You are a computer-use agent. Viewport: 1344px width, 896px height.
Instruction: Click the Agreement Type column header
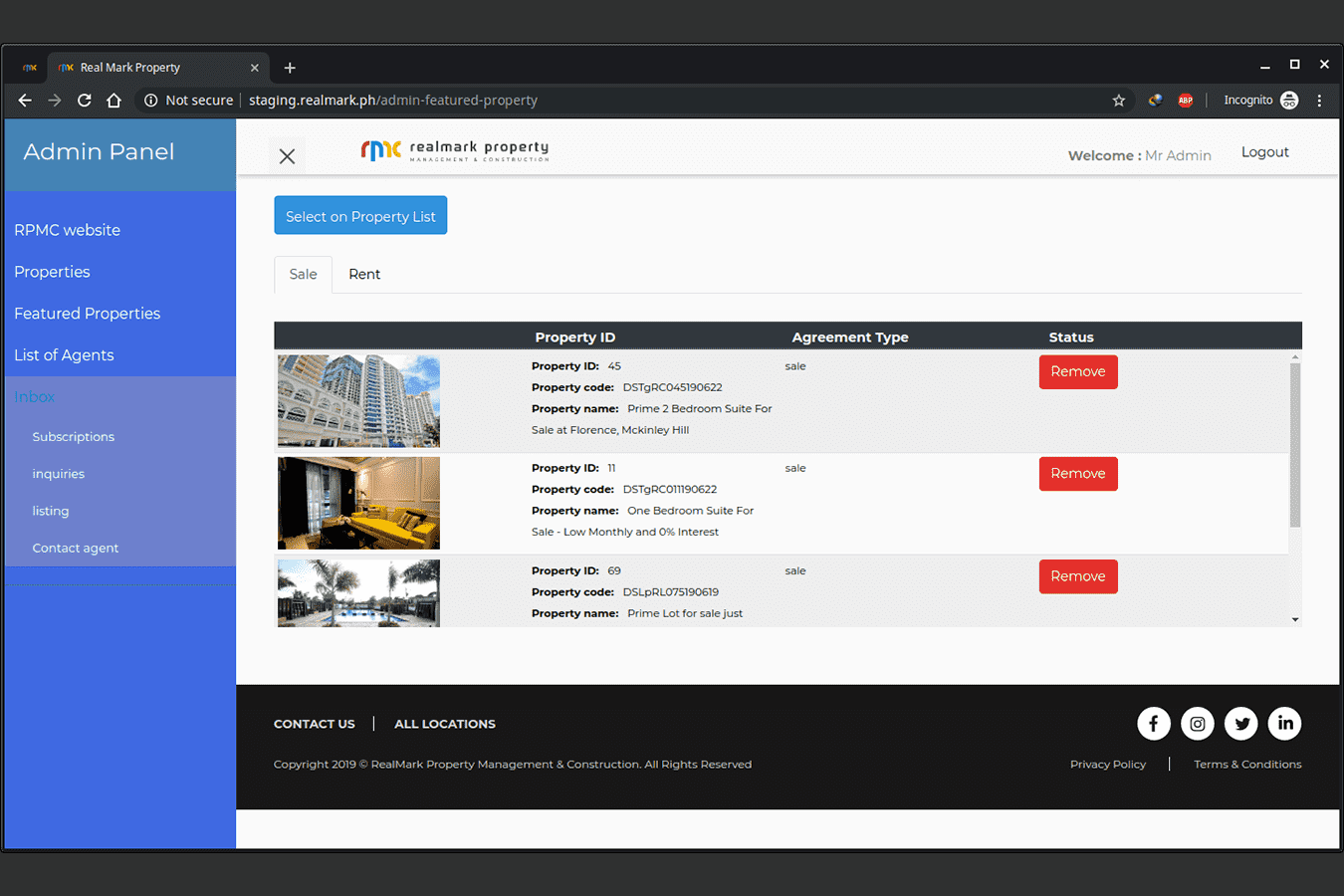tap(850, 337)
